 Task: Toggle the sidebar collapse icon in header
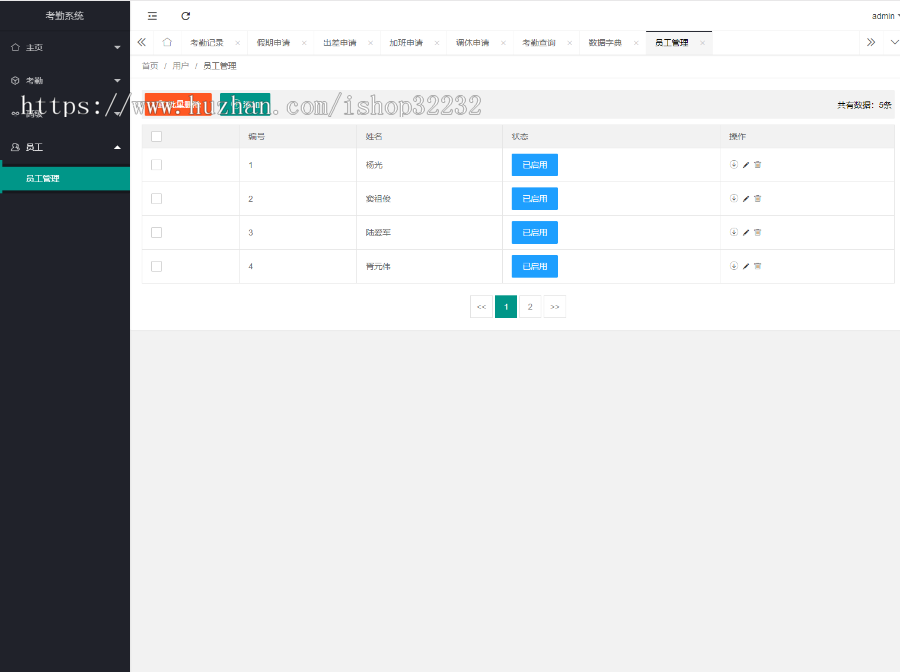click(x=152, y=16)
